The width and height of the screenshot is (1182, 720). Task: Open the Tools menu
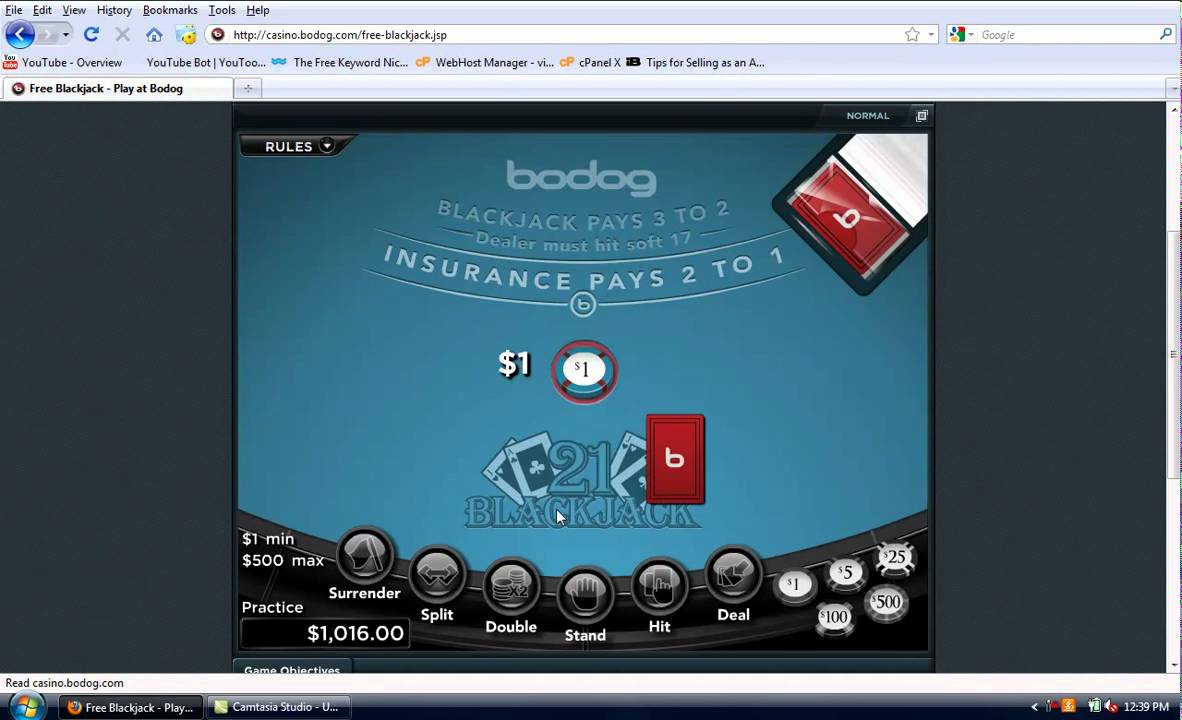coord(222,10)
